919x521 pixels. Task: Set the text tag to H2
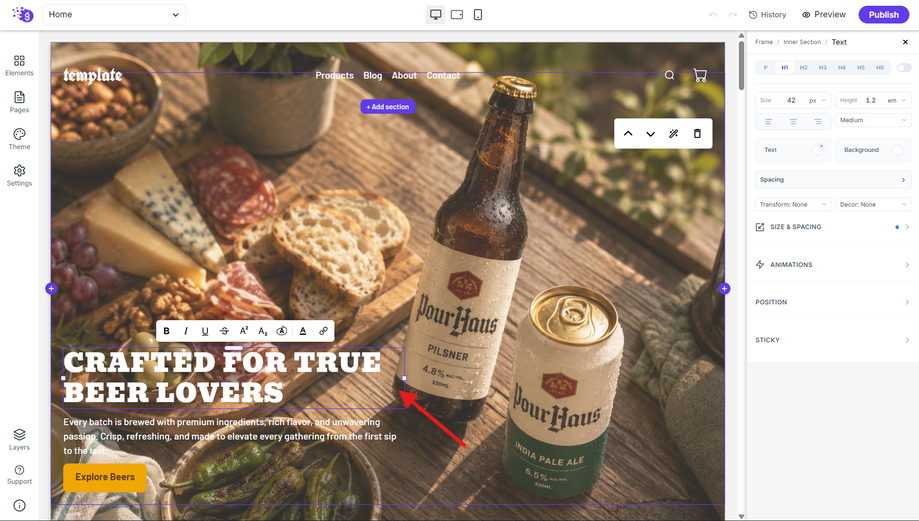pos(804,68)
